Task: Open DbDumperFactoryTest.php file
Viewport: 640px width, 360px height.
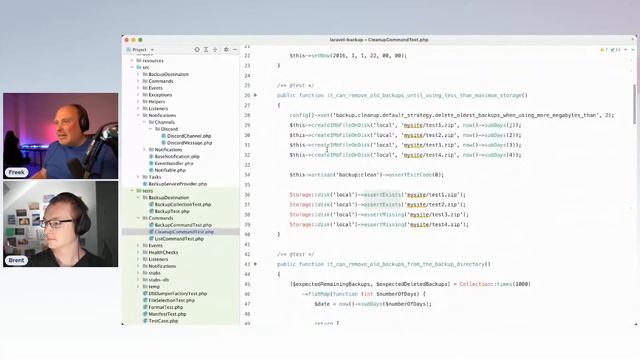Action: (177, 293)
